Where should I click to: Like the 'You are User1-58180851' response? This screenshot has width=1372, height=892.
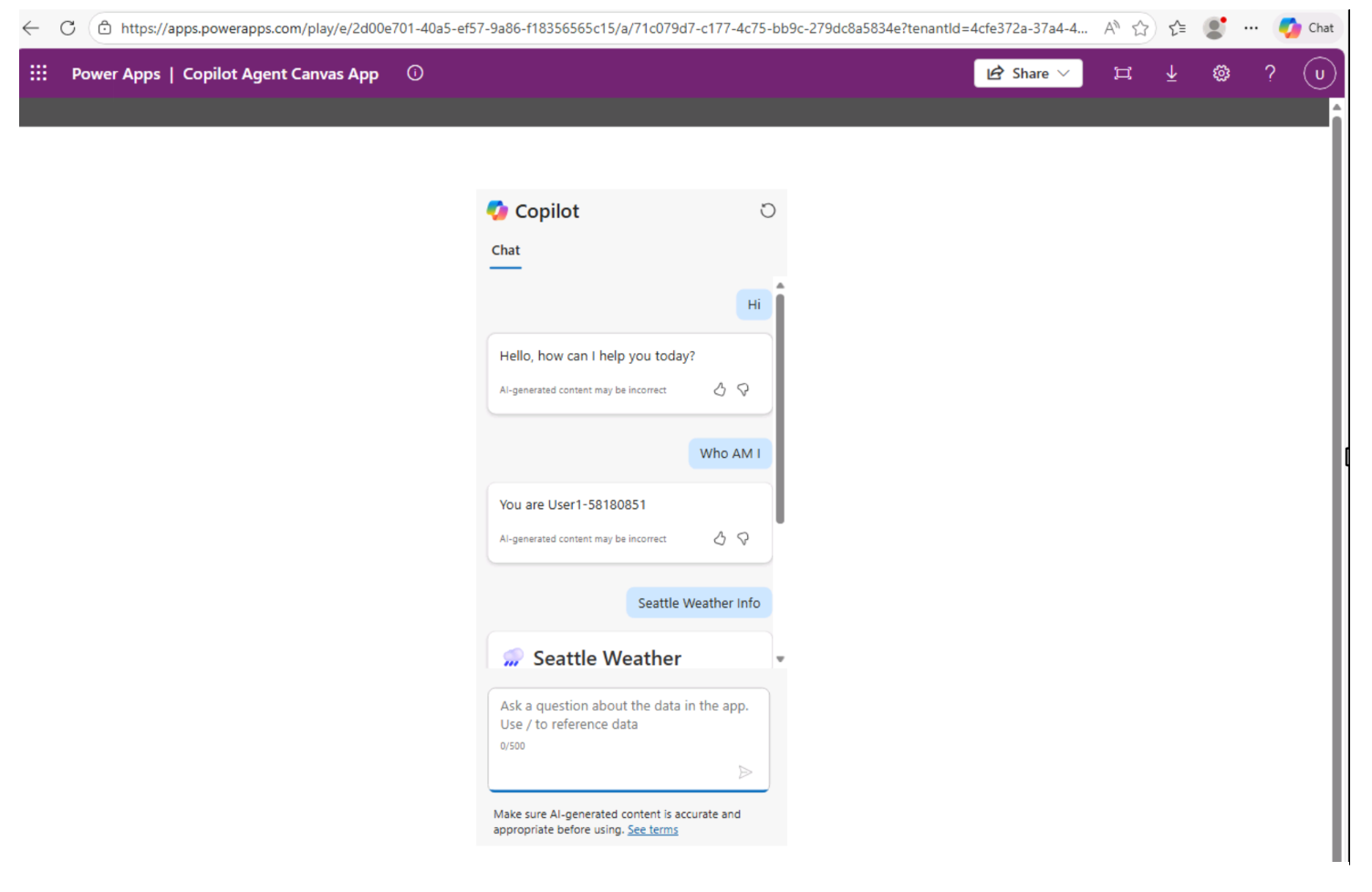pos(720,538)
